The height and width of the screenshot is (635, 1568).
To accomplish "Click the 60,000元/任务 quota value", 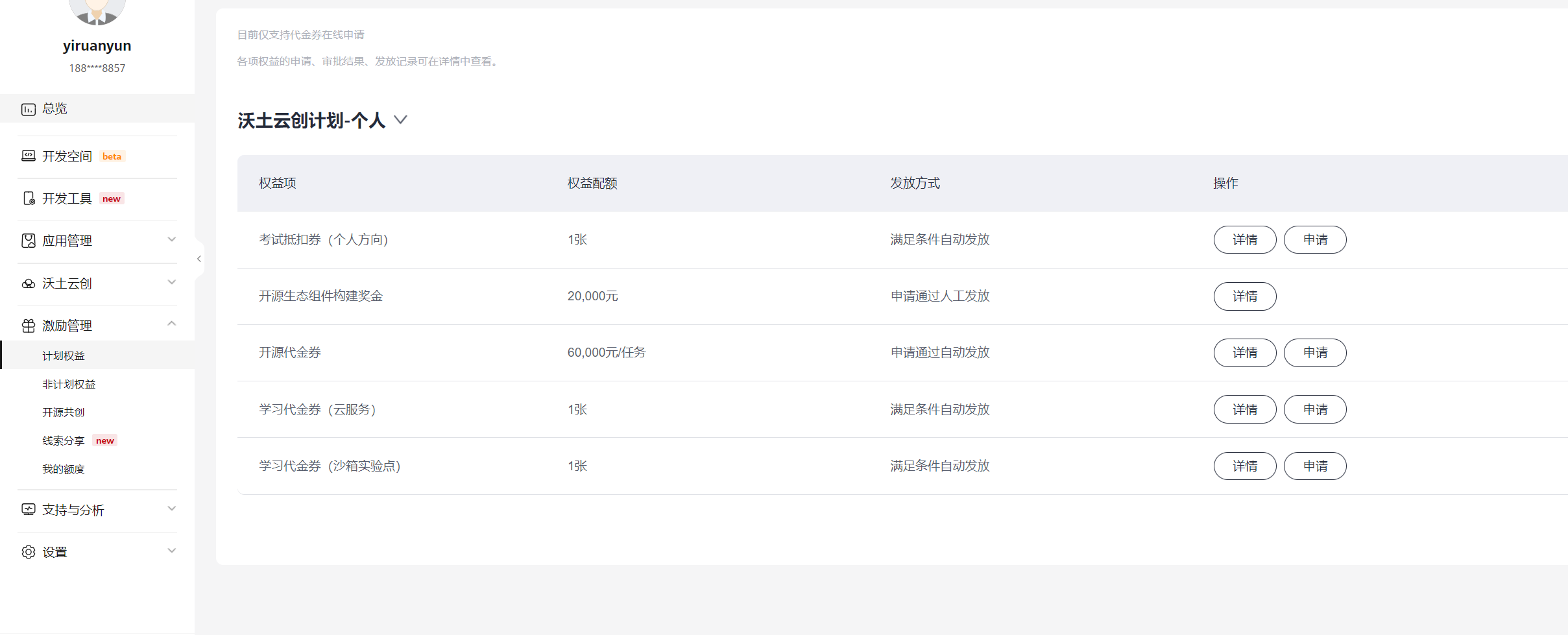I will pos(607,352).
